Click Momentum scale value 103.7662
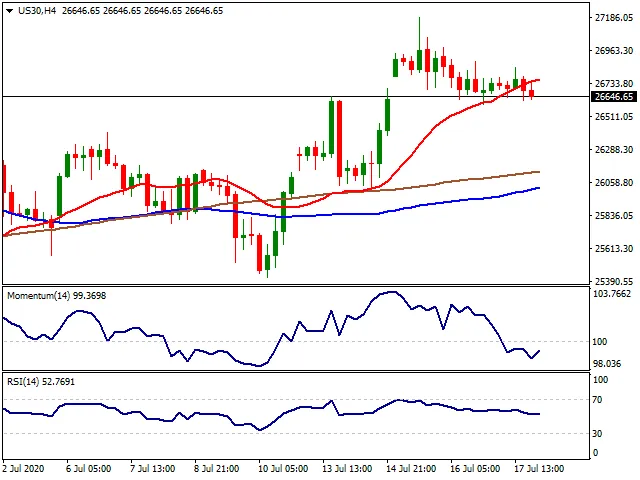 coord(612,294)
